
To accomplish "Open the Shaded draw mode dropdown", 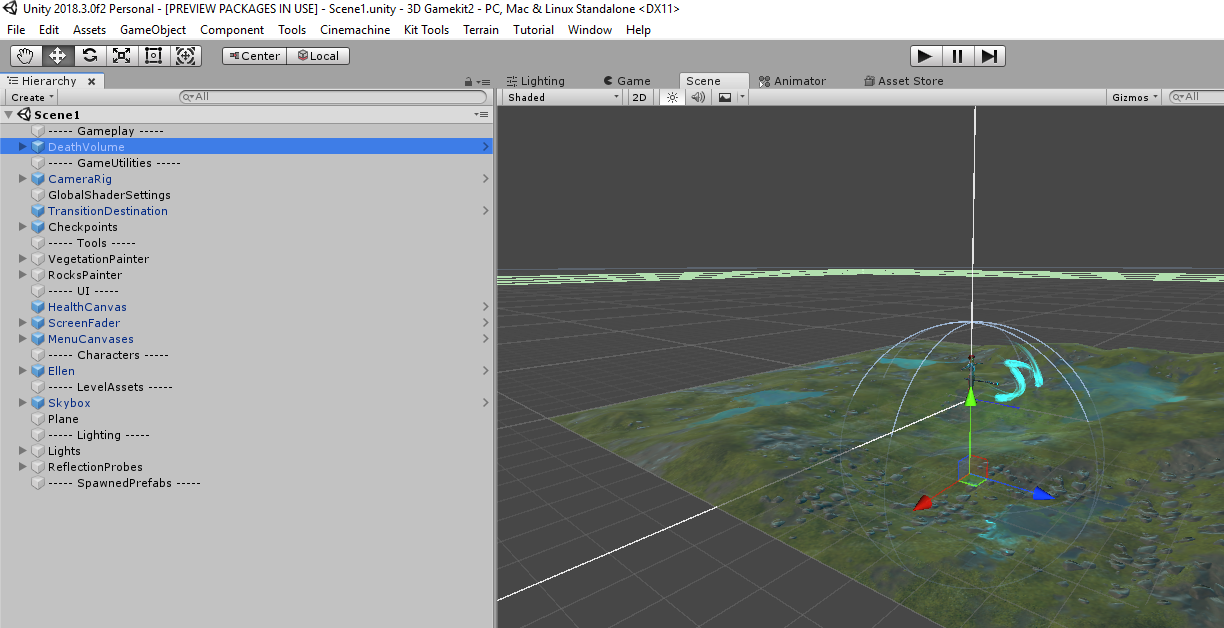I will [564, 97].
